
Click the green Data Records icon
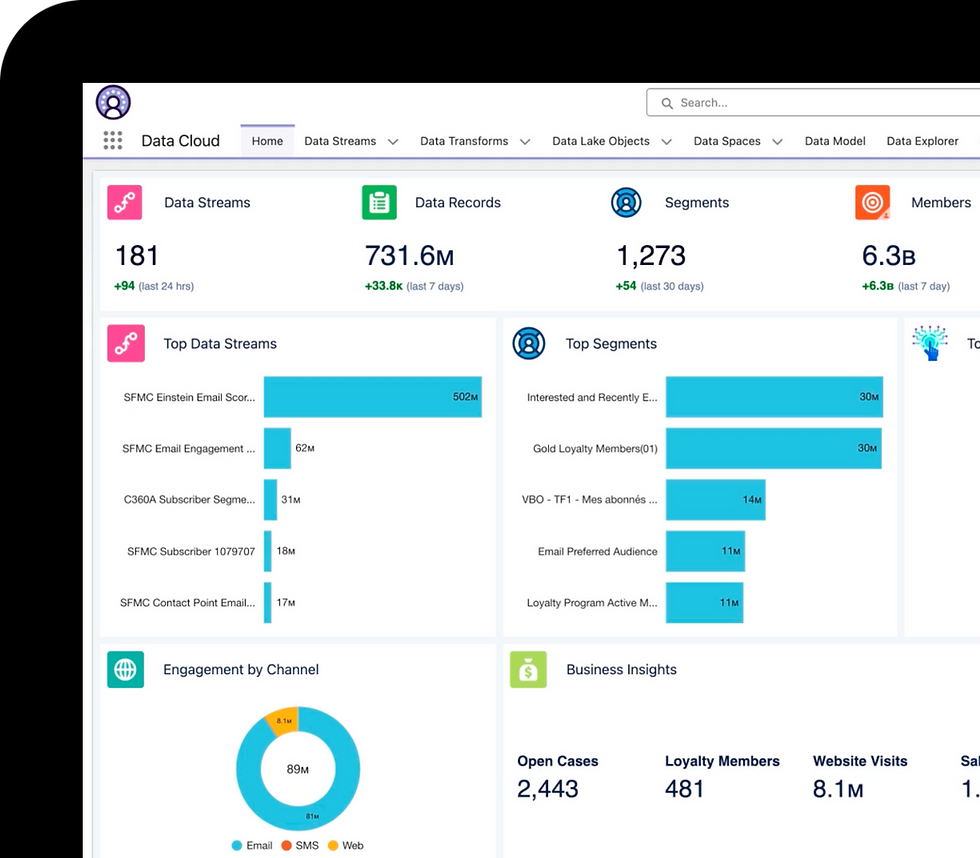click(379, 202)
